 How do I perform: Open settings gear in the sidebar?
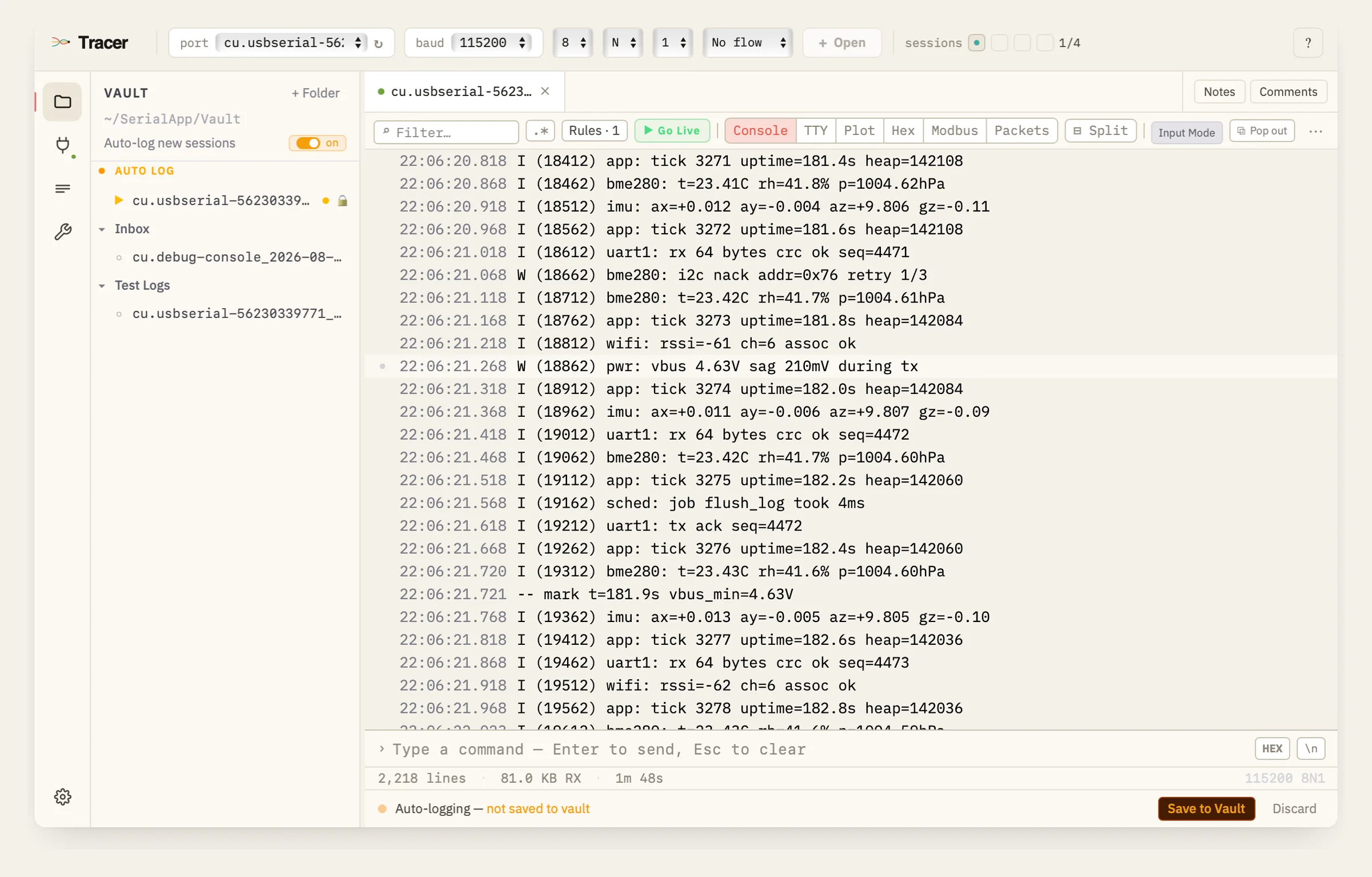click(63, 797)
